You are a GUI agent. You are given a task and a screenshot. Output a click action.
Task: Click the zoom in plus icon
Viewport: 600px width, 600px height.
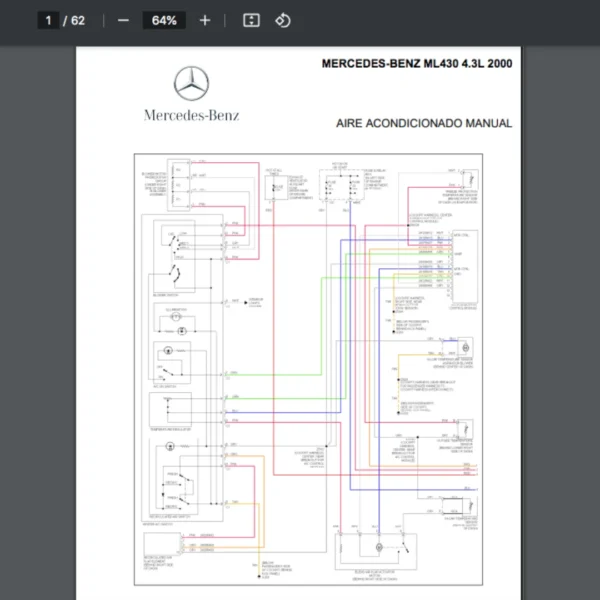pyautogui.click(x=205, y=20)
